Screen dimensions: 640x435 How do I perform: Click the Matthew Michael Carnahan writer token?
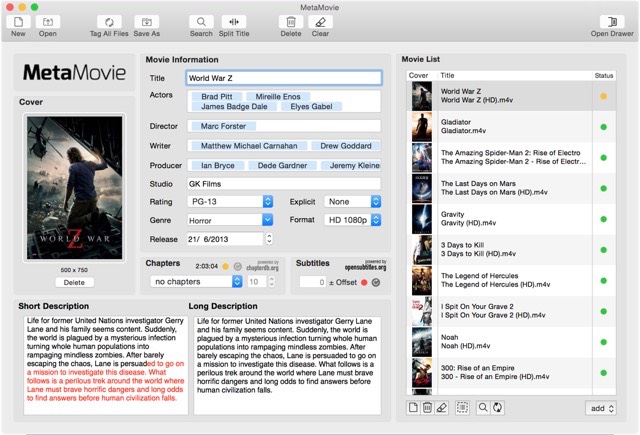point(249,146)
